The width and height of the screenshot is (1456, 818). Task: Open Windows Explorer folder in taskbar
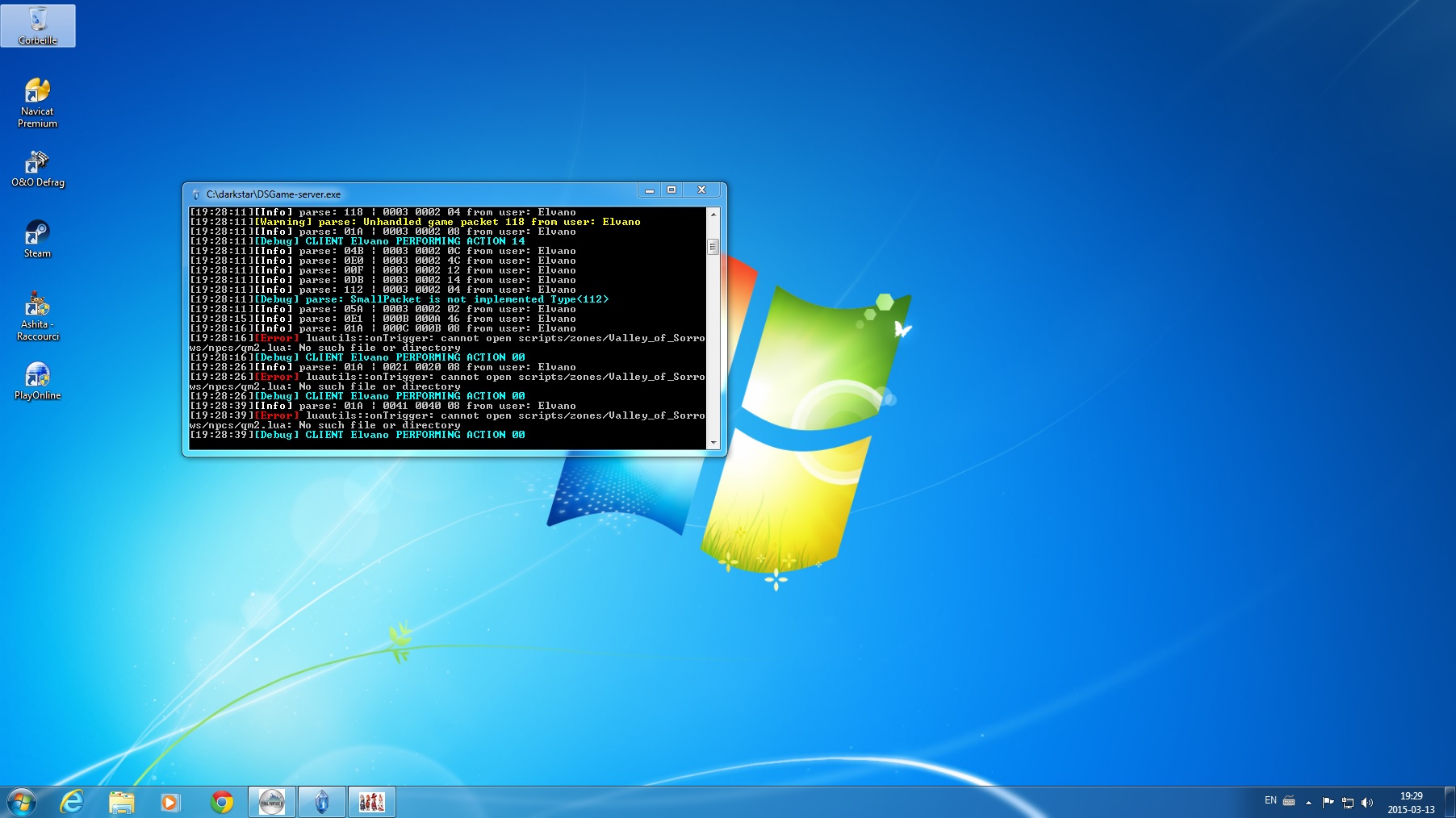click(122, 802)
